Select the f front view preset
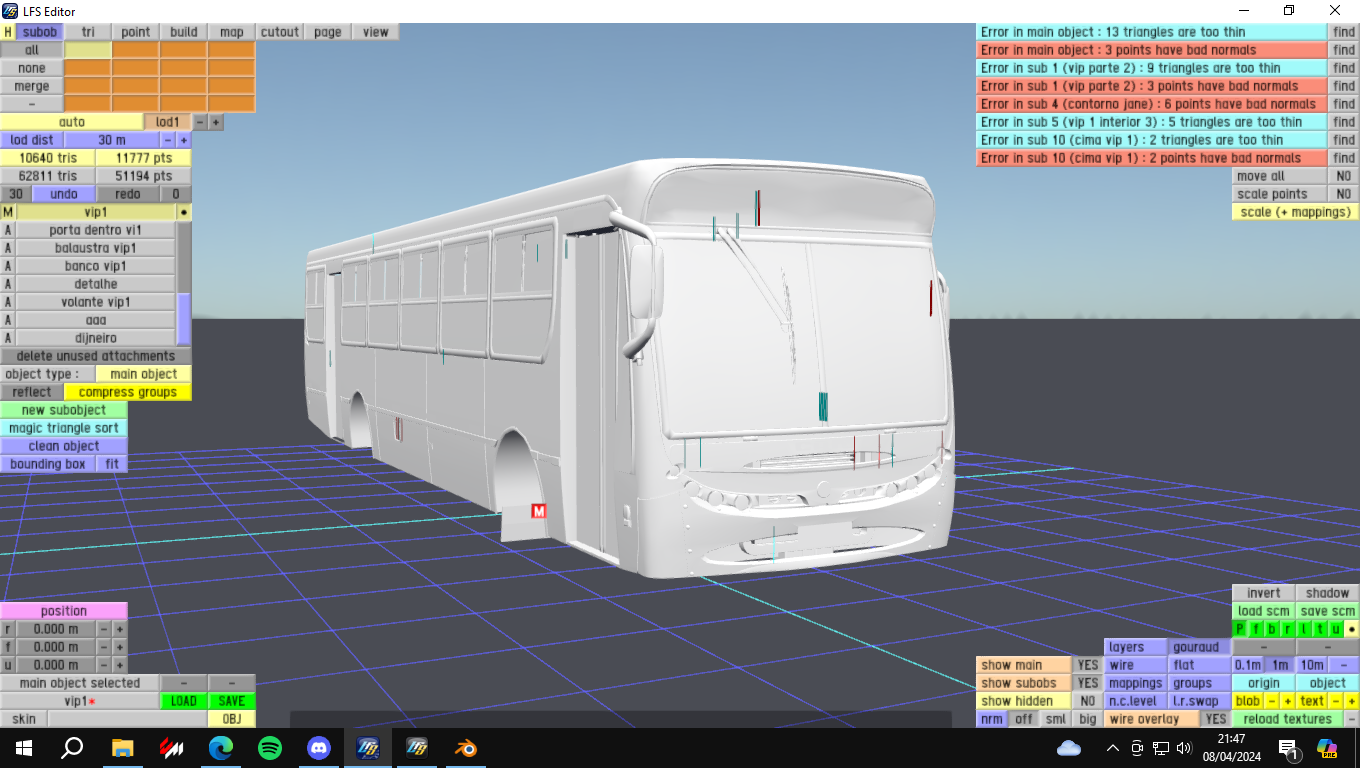This screenshot has width=1360, height=768. coord(1256,629)
